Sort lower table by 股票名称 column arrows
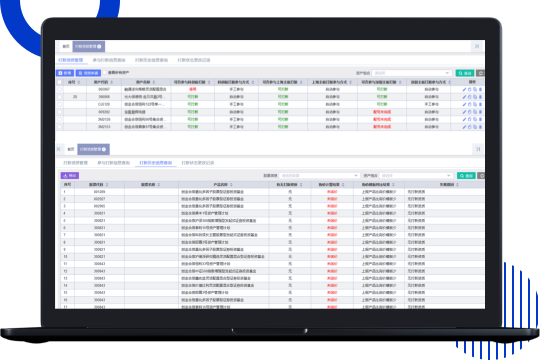Screen dimensions: 540x360 (x=159, y=185)
